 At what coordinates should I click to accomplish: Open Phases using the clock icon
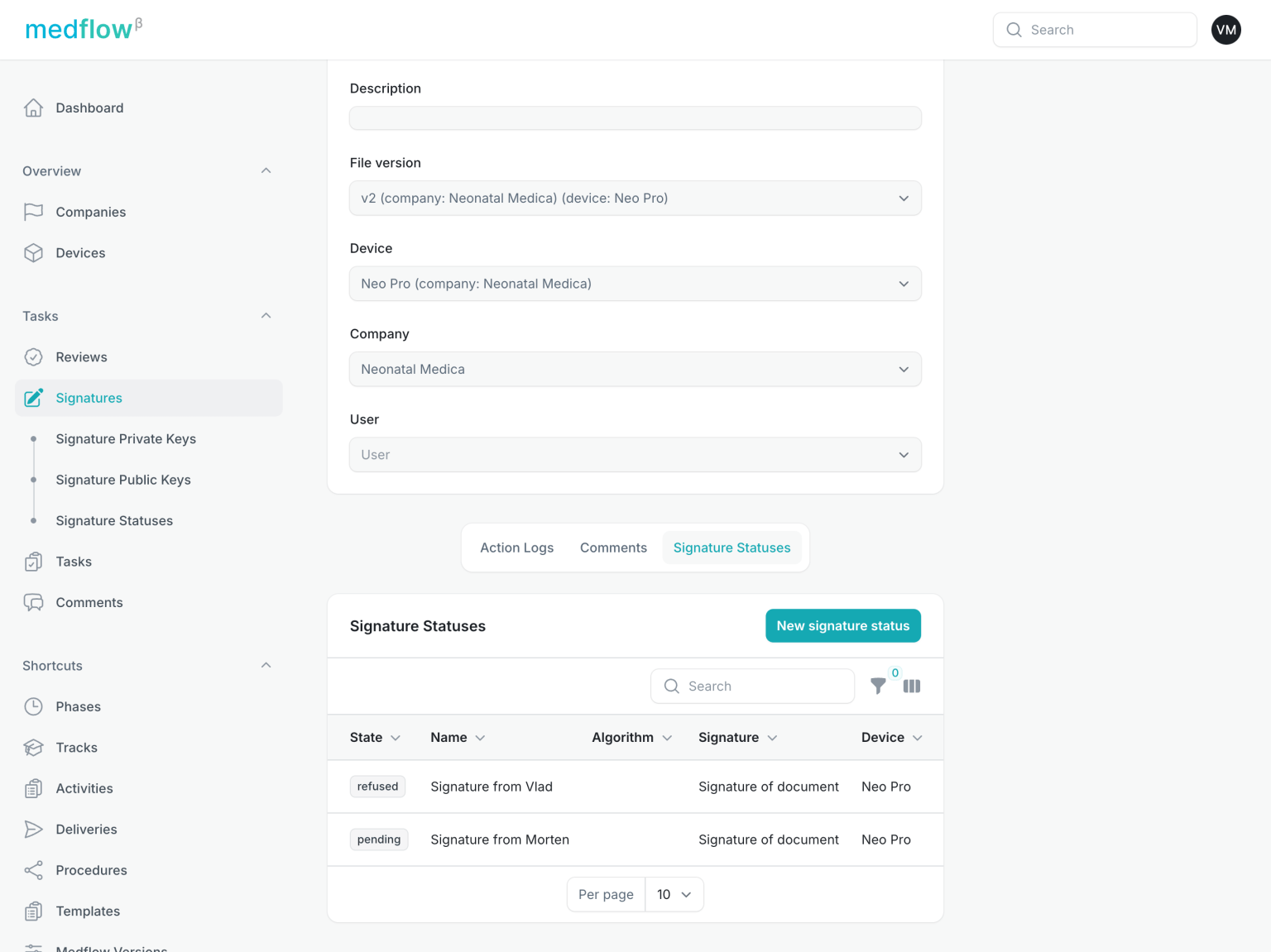33,706
